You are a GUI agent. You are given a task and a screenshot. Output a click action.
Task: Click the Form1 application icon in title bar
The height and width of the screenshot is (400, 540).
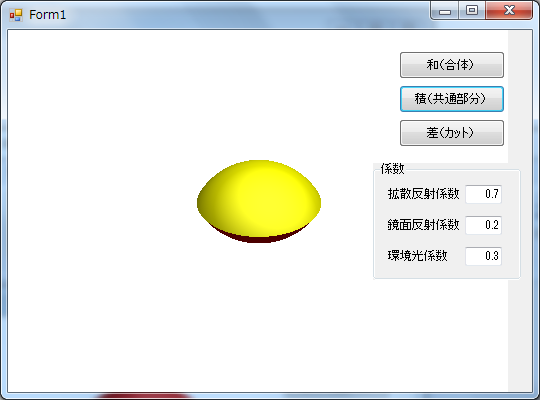tap(16, 15)
